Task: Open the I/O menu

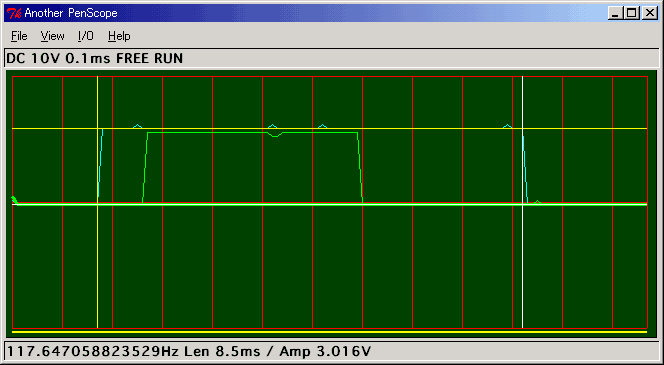Action: point(86,36)
